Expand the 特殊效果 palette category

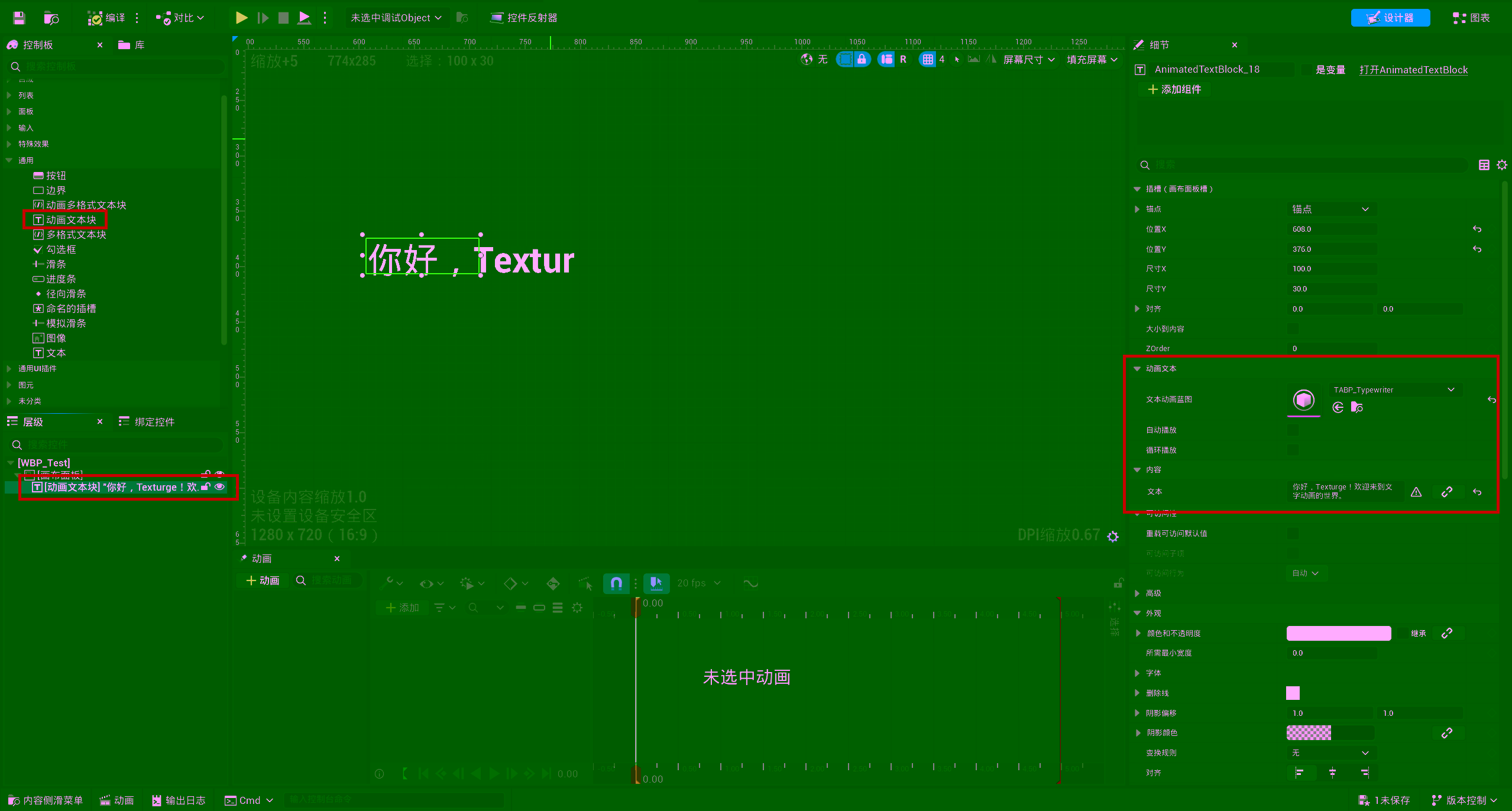coord(9,144)
